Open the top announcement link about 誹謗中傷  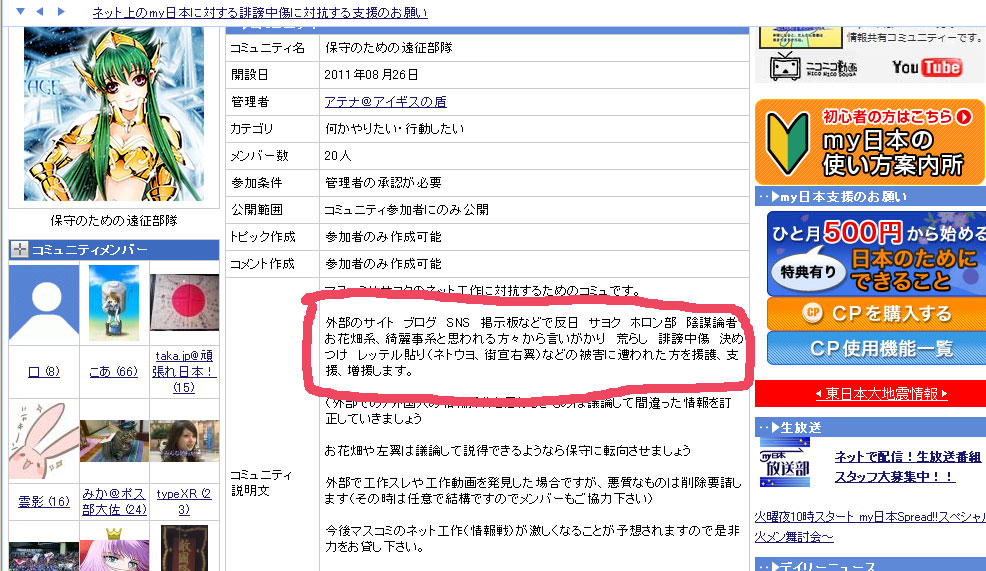[259, 12]
